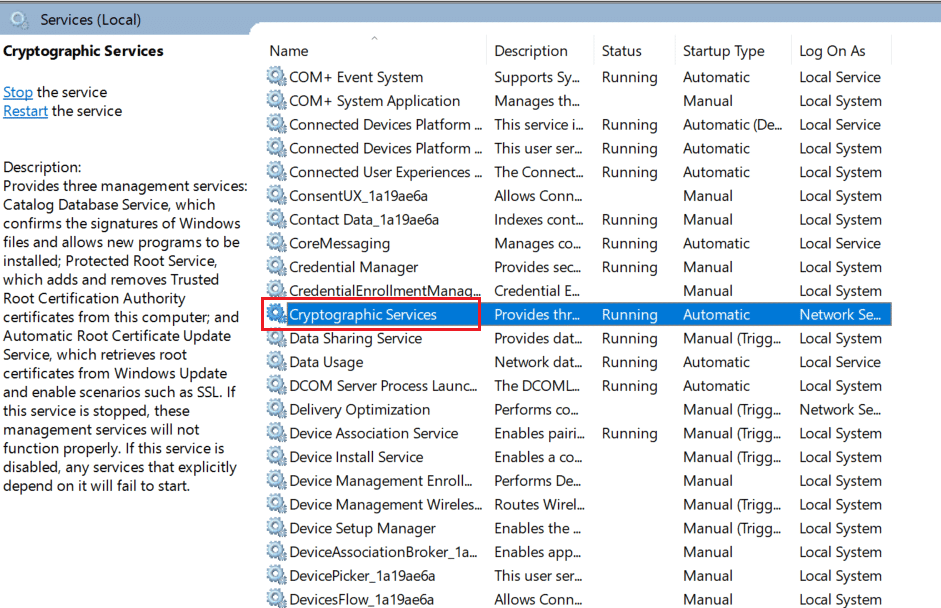Viewport: 941px width, 608px height.
Task: Click the Data Sharing Service gear icon
Action: click(276, 338)
